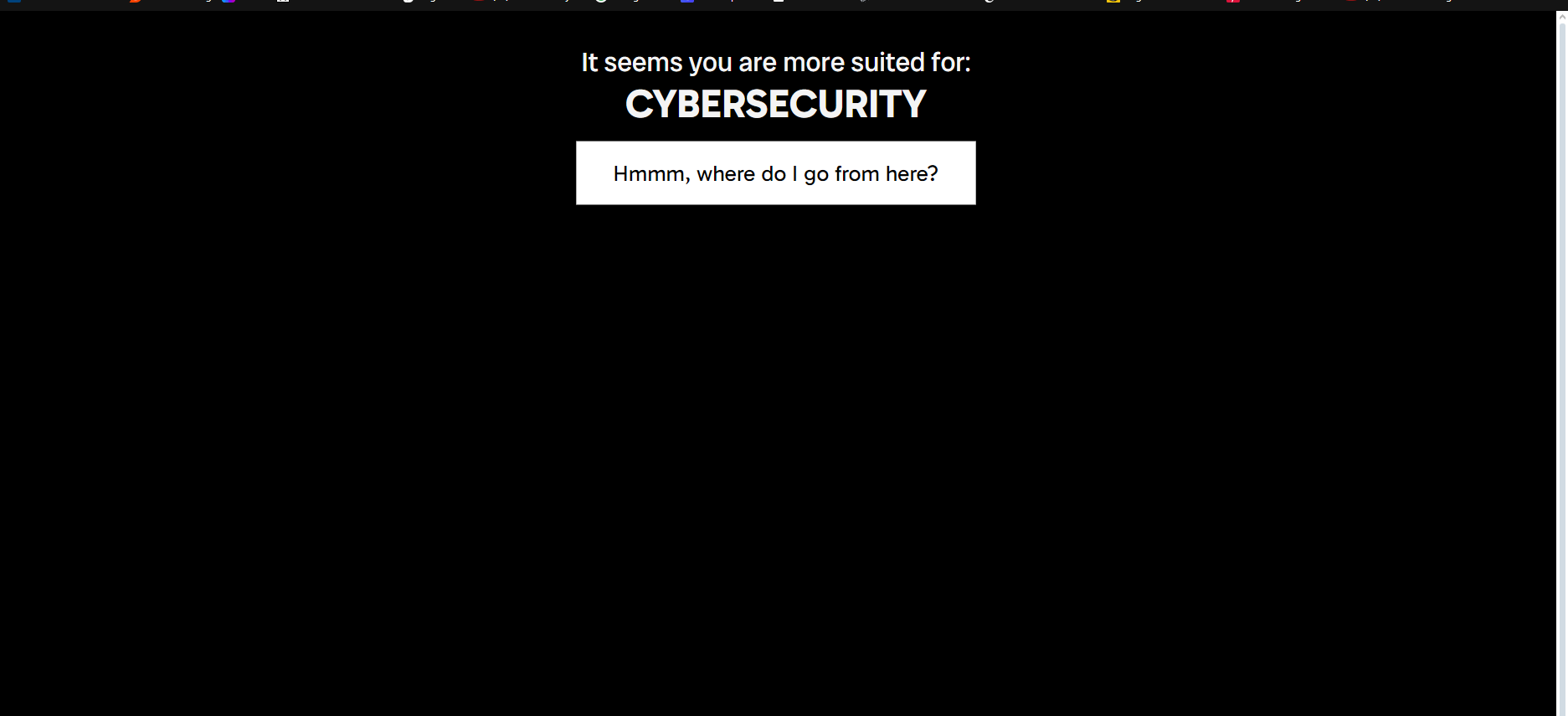Open the gray bookmark icon in the top bar
The height and width of the screenshot is (716, 1568).
coord(863,2)
